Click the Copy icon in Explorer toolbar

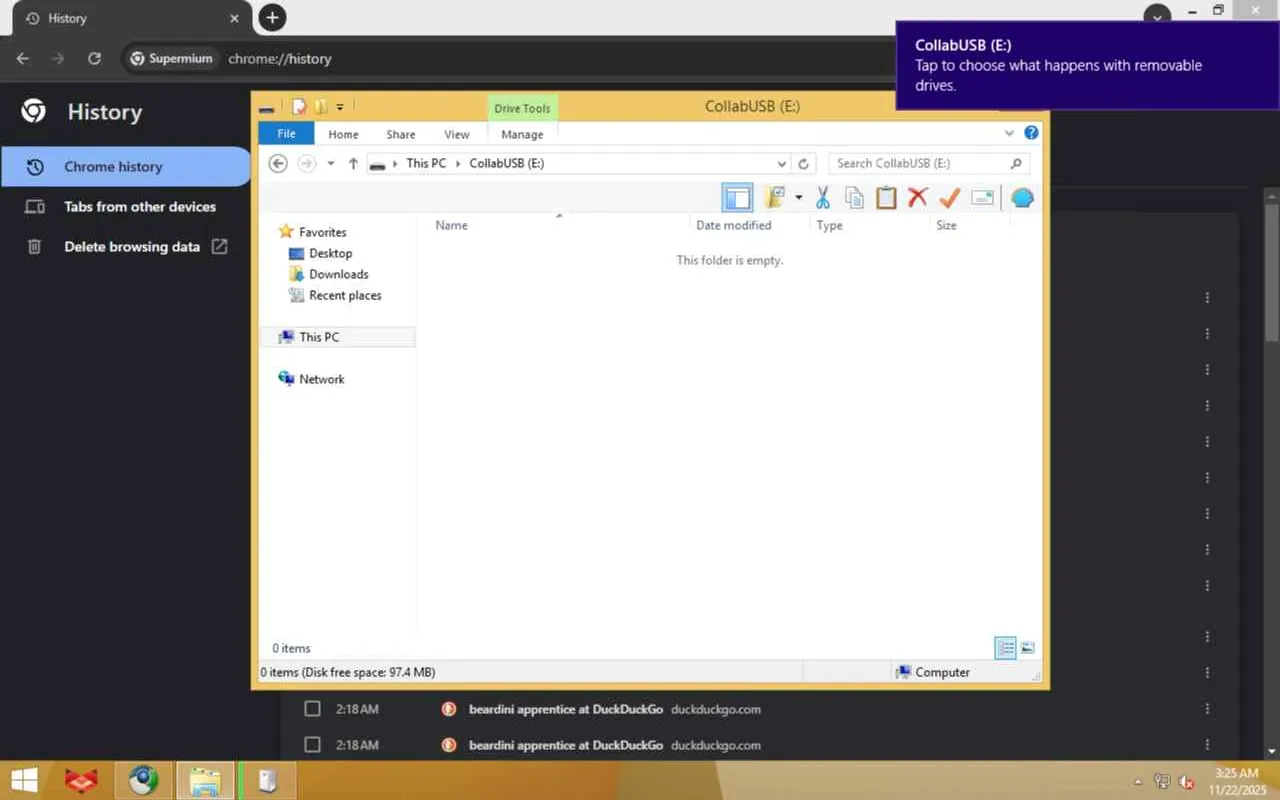click(854, 198)
